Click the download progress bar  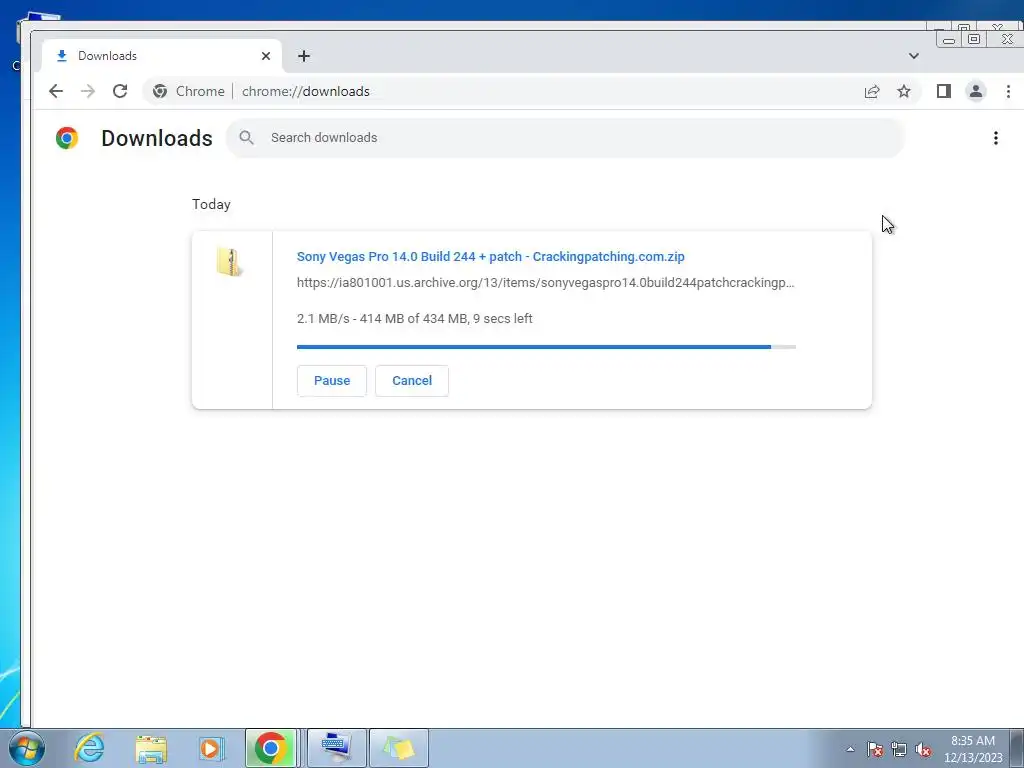click(x=546, y=347)
